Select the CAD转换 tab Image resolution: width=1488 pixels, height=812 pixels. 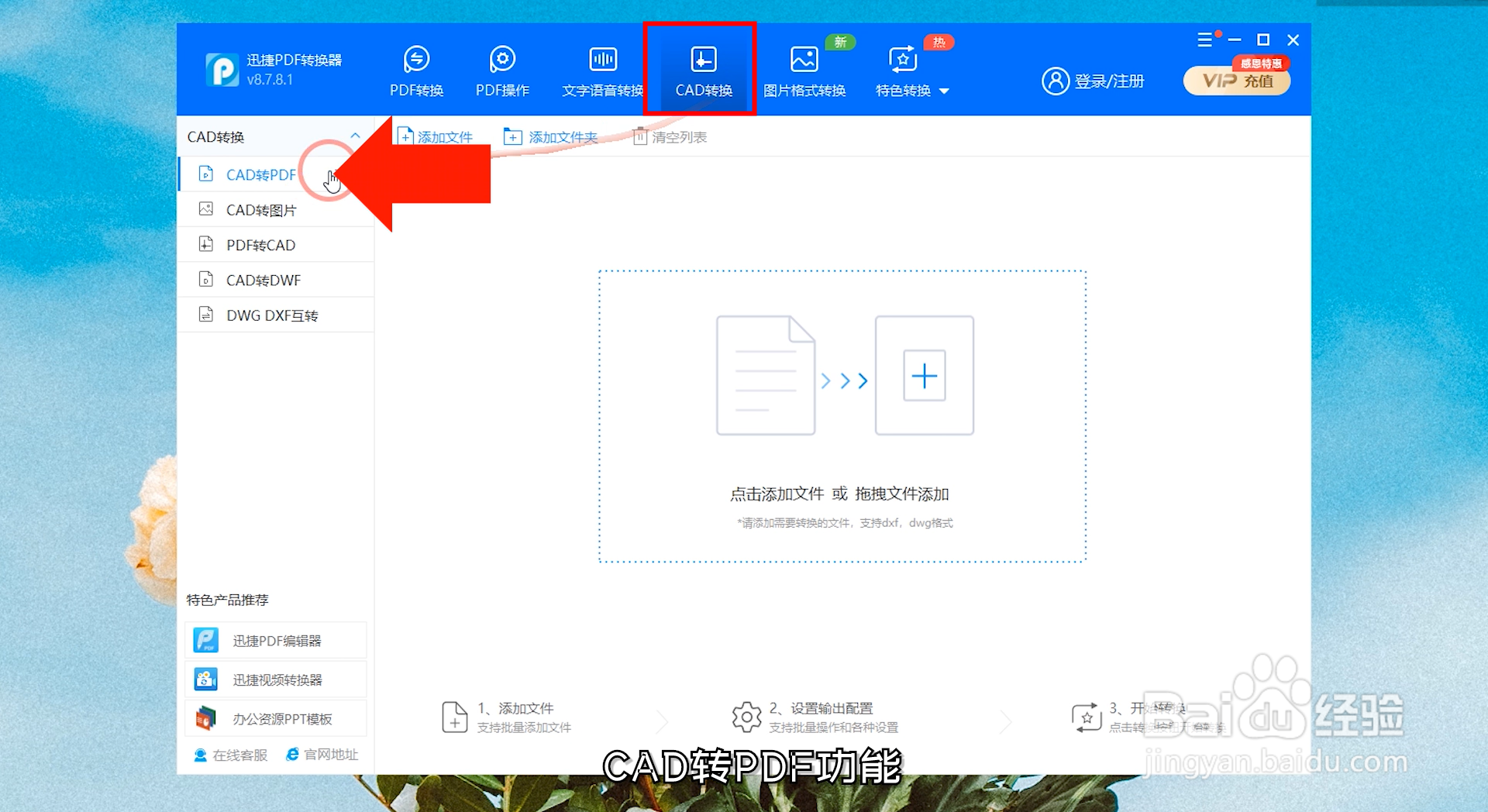(x=703, y=71)
